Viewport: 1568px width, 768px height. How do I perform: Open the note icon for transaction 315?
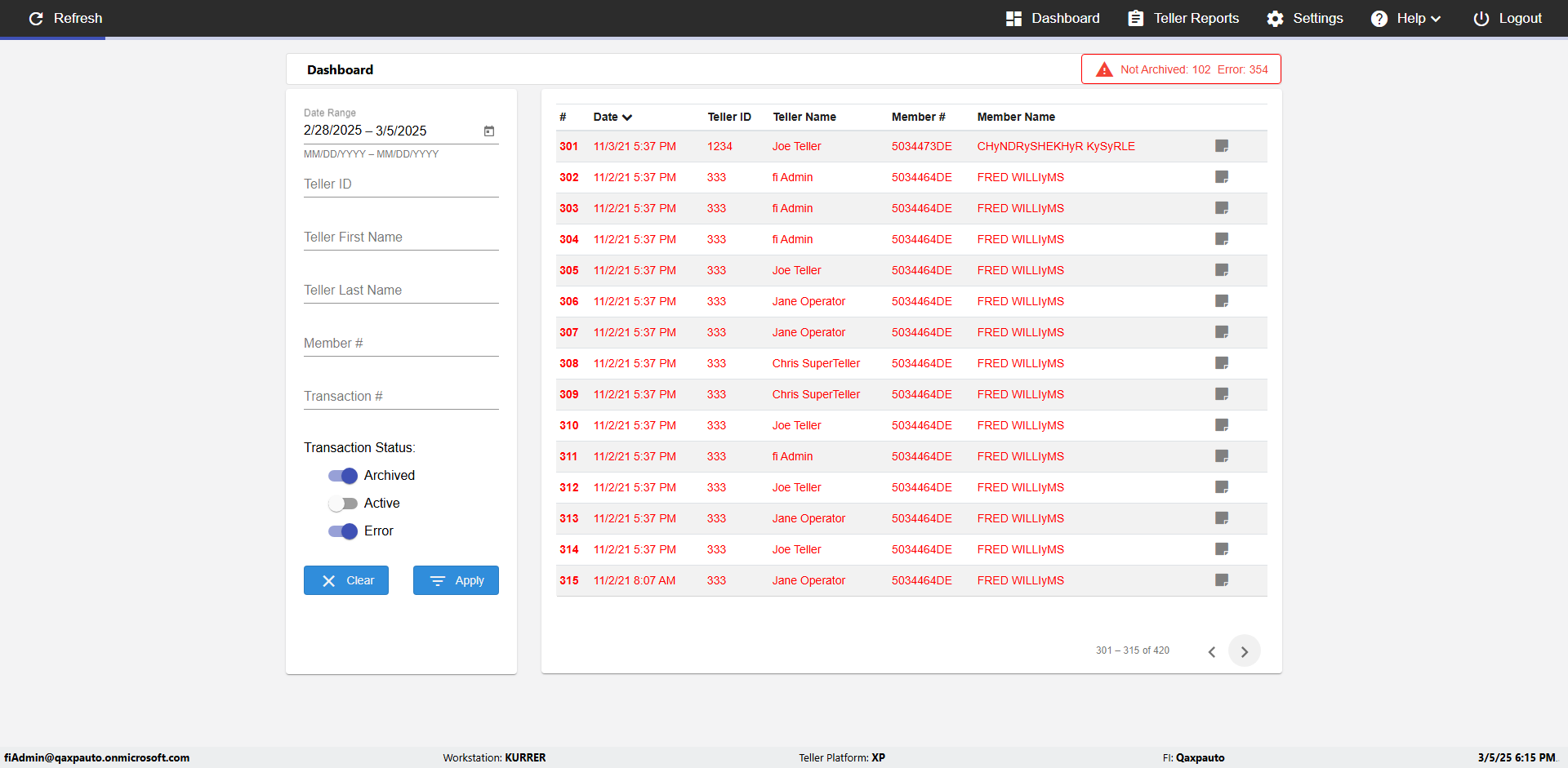(1222, 580)
